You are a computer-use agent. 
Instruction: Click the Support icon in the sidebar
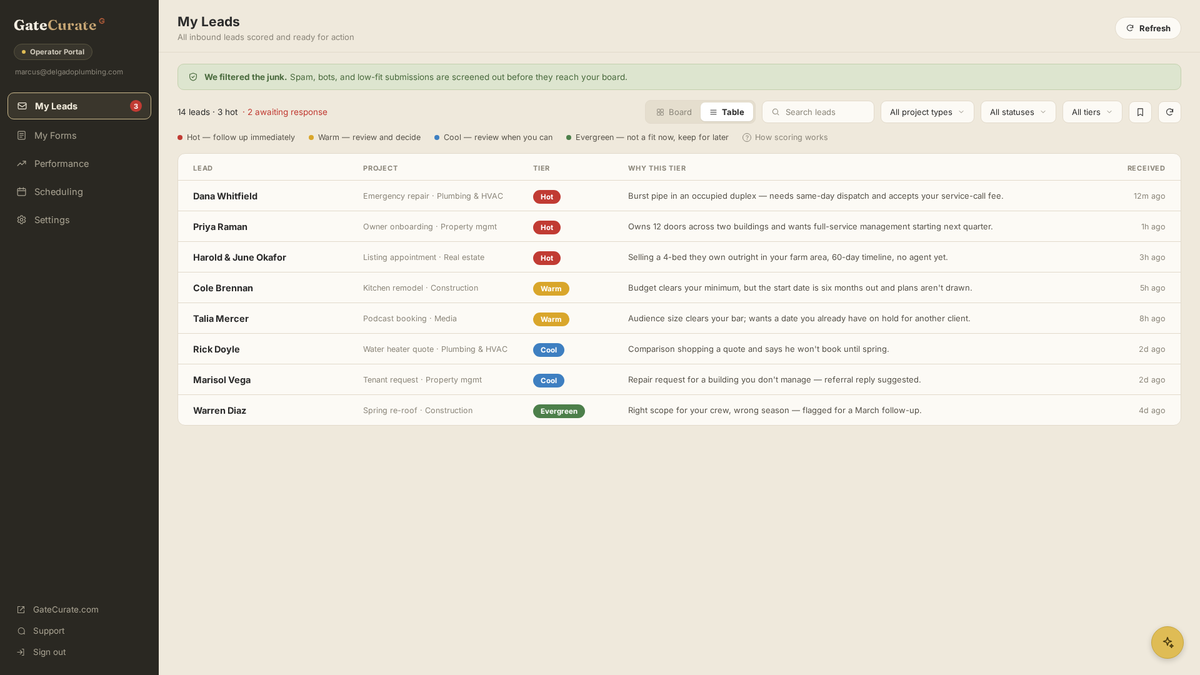[x=22, y=631]
